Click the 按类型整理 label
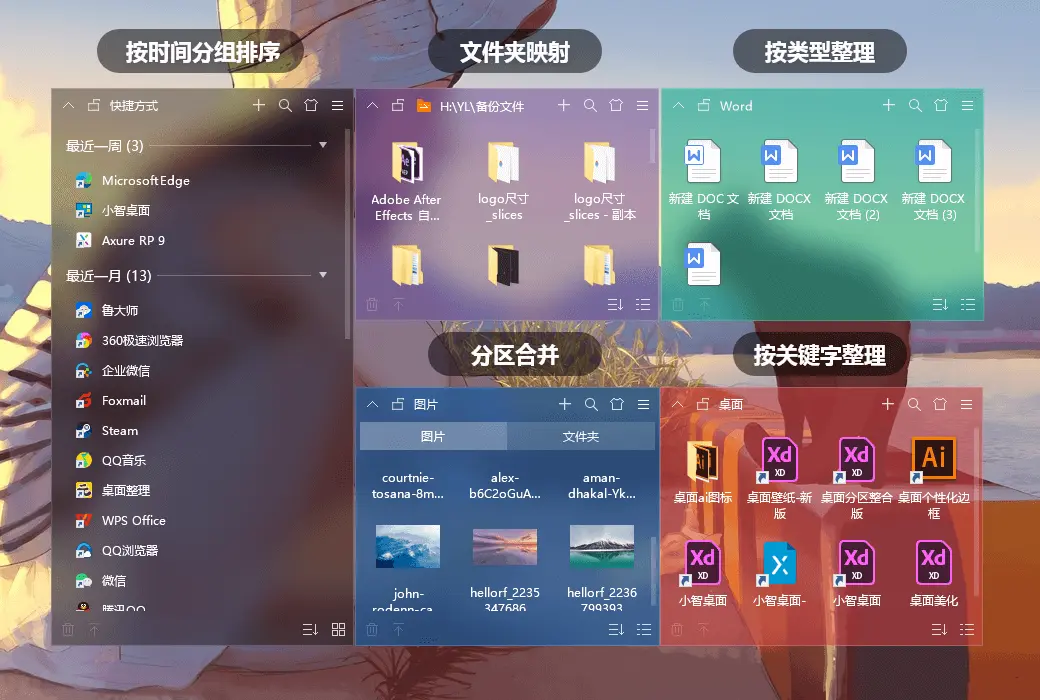 pos(819,50)
